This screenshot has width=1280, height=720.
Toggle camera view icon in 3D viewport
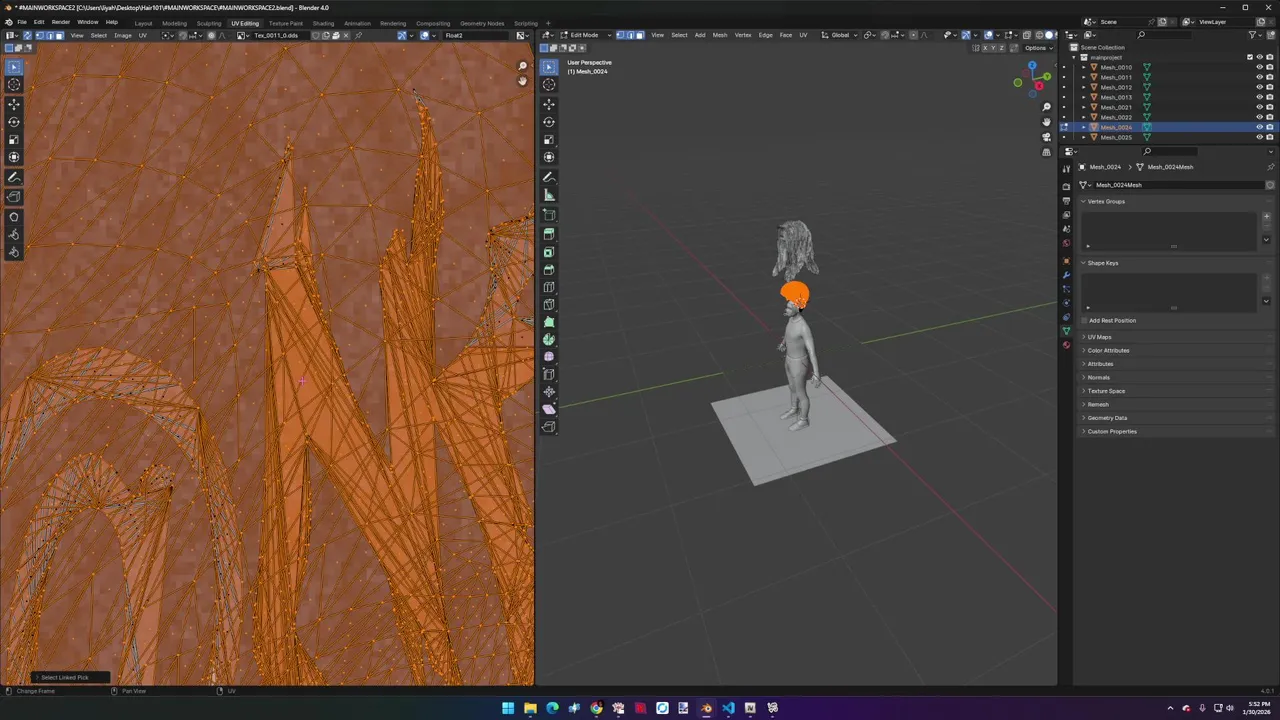click(x=1046, y=137)
